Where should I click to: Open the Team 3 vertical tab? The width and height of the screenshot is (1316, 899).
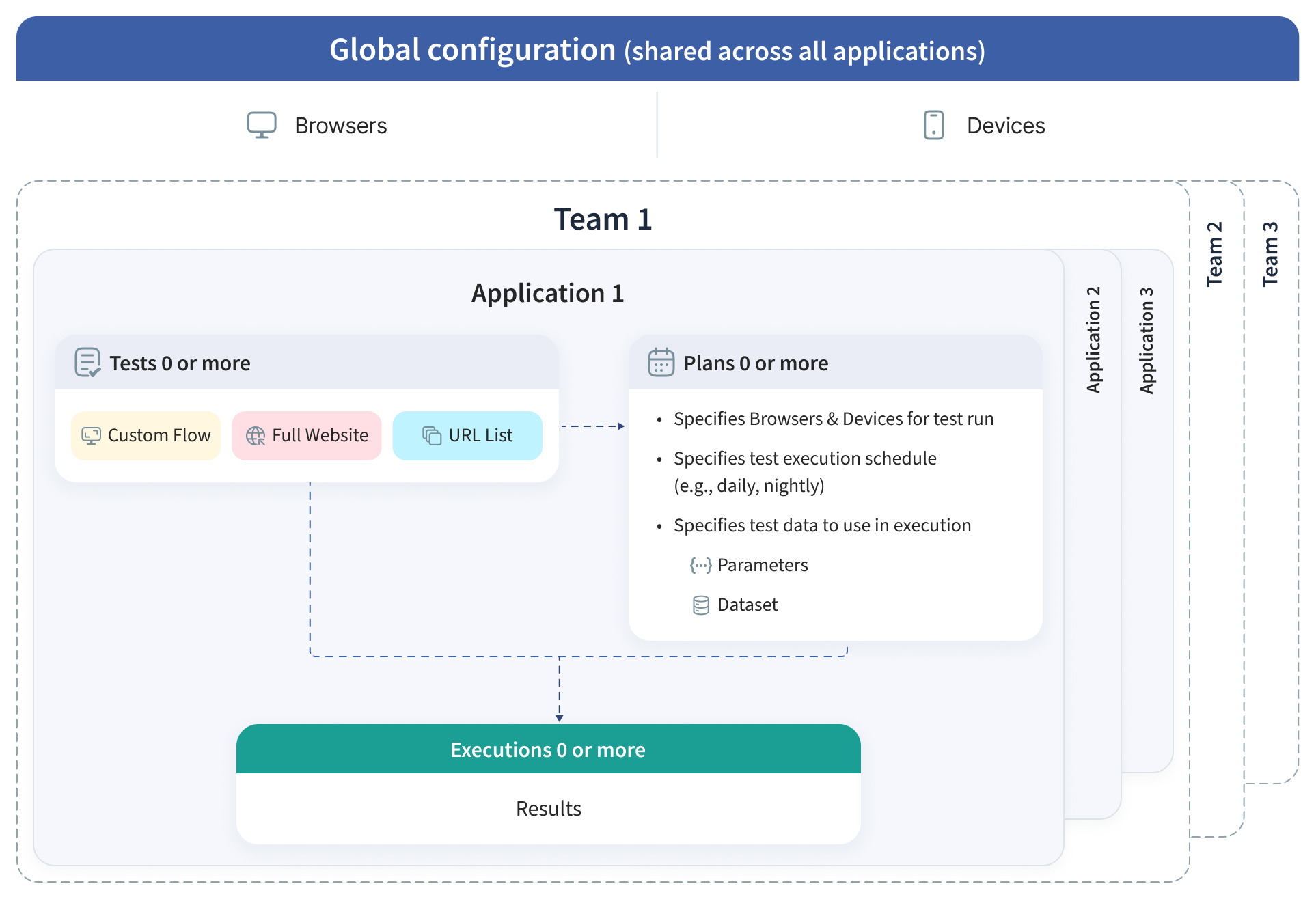pyautogui.click(x=1270, y=253)
